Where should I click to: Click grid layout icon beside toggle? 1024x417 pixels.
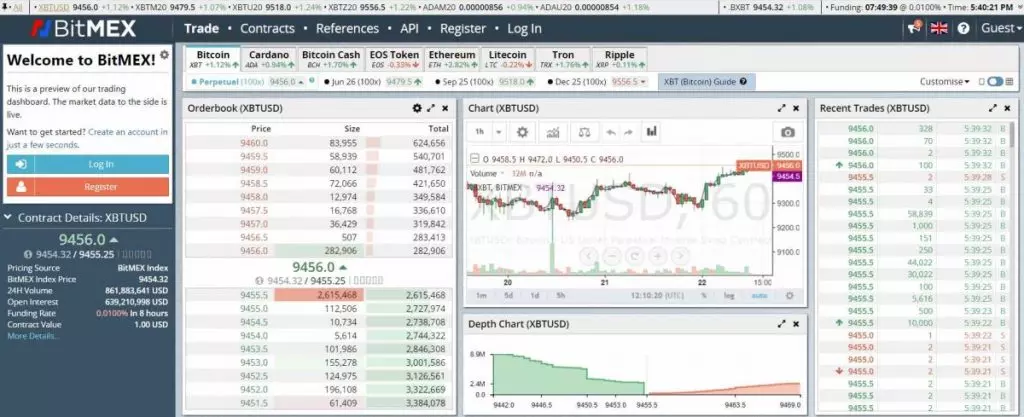[x=1010, y=82]
